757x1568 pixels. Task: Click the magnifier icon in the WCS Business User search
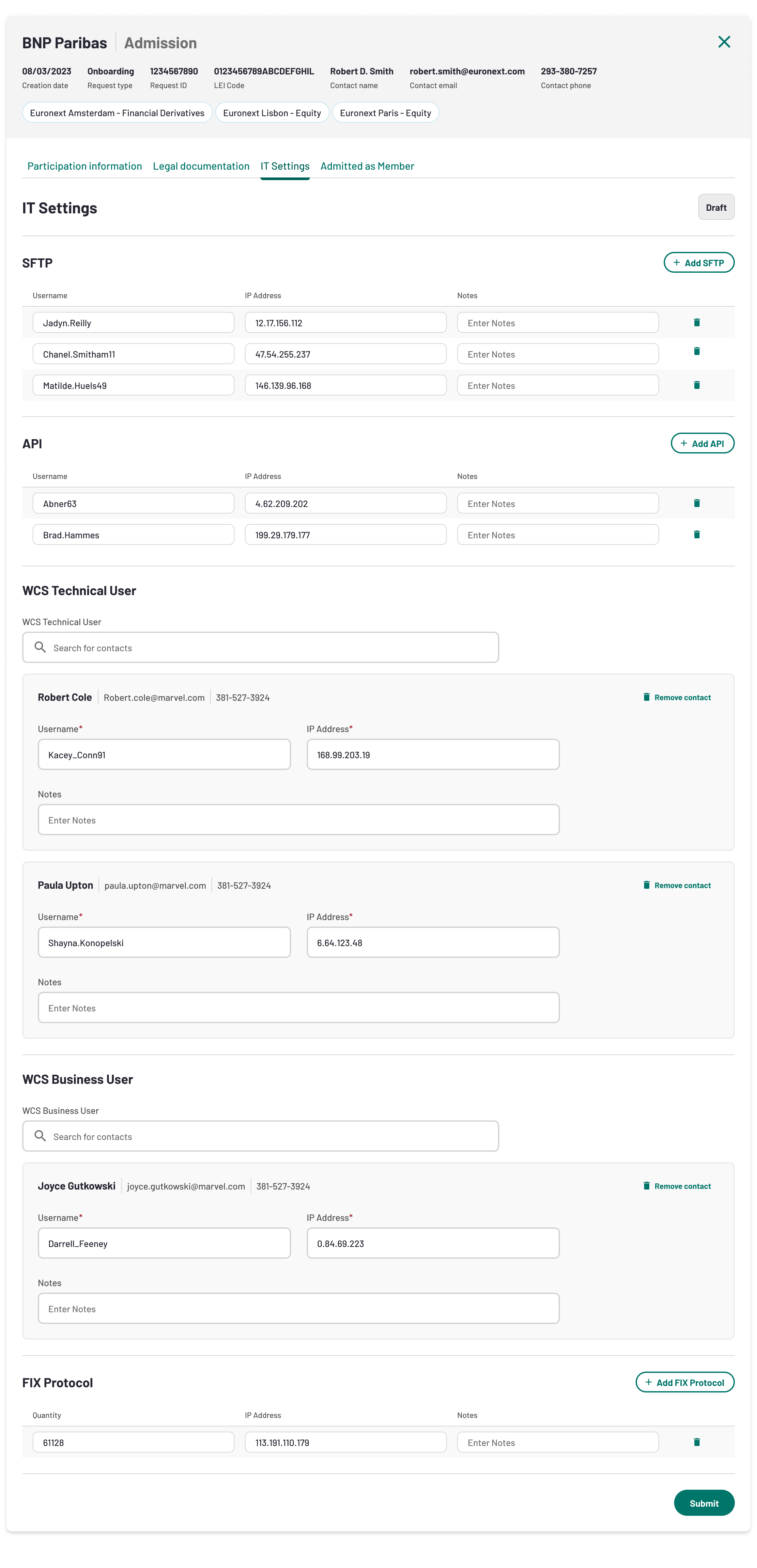pos(40,1136)
